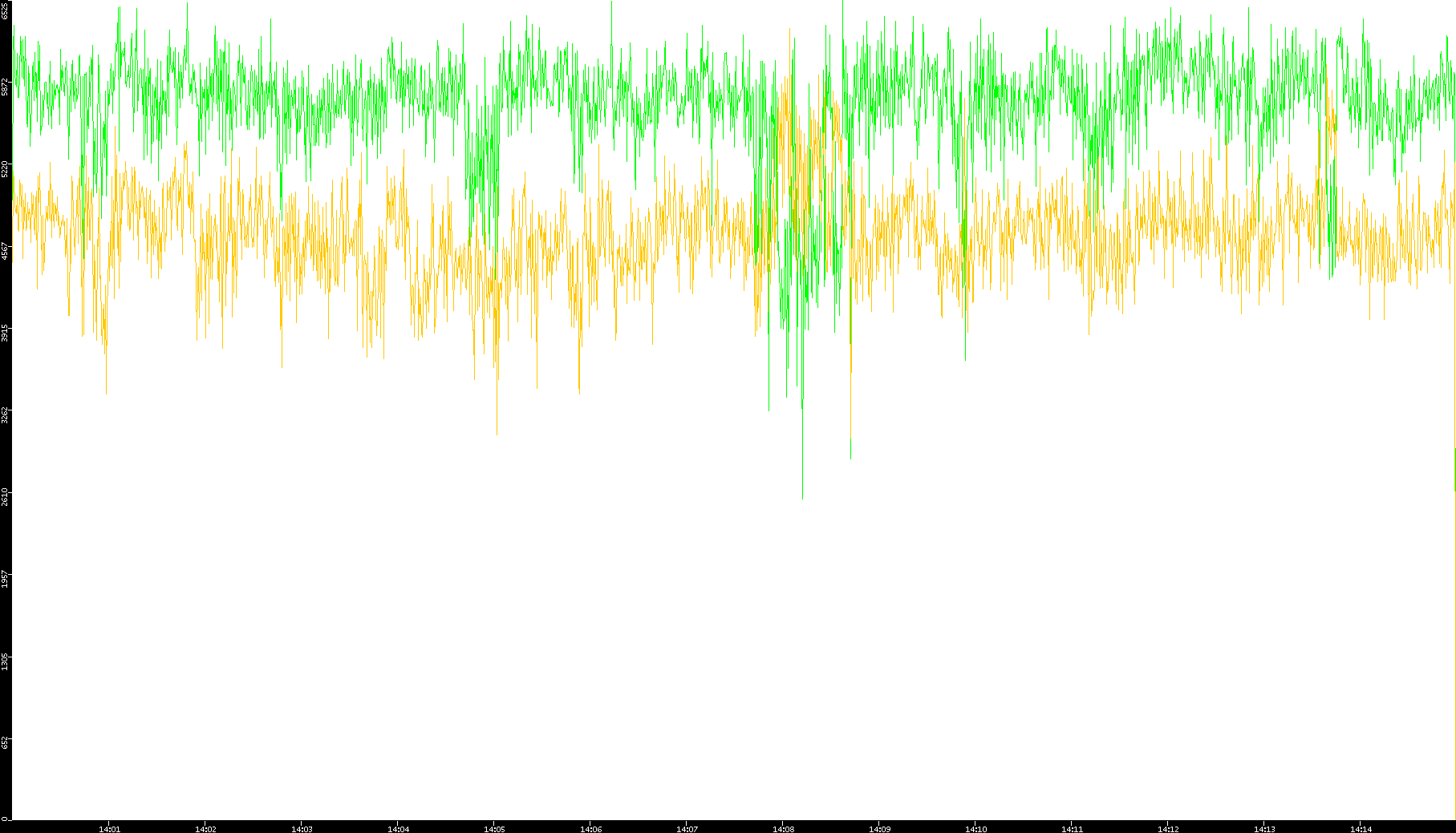Click the 14:10 time axis label

point(975,829)
